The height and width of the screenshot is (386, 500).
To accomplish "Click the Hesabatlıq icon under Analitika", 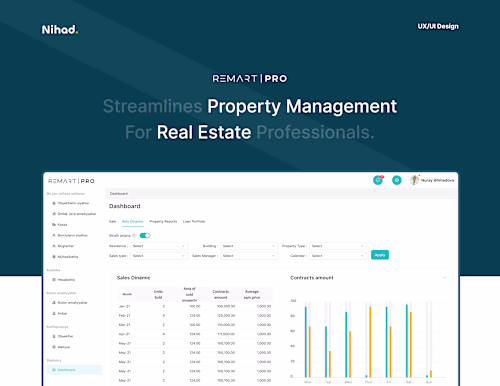I will pos(54,280).
